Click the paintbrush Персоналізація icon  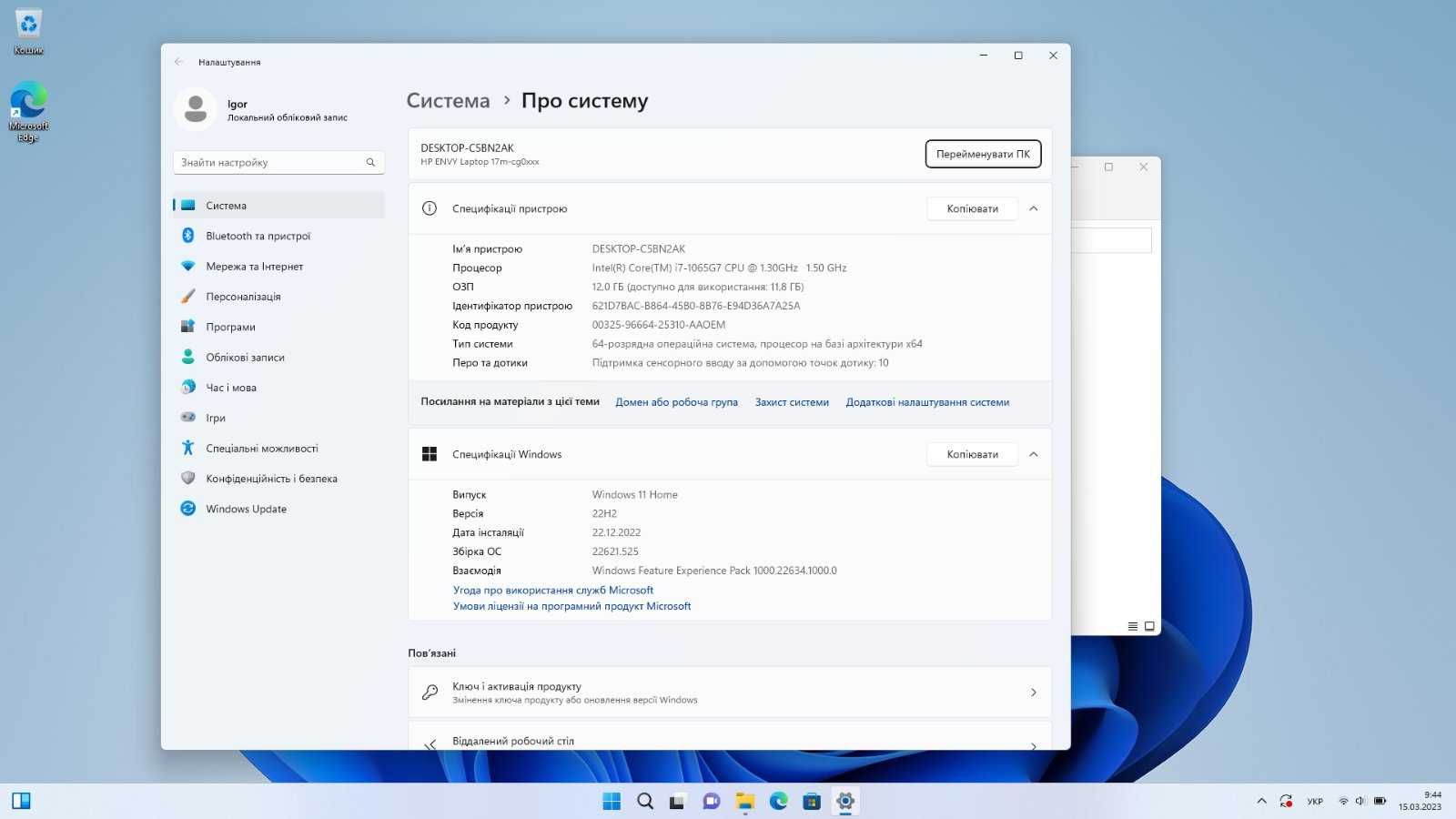pos(188,297)
